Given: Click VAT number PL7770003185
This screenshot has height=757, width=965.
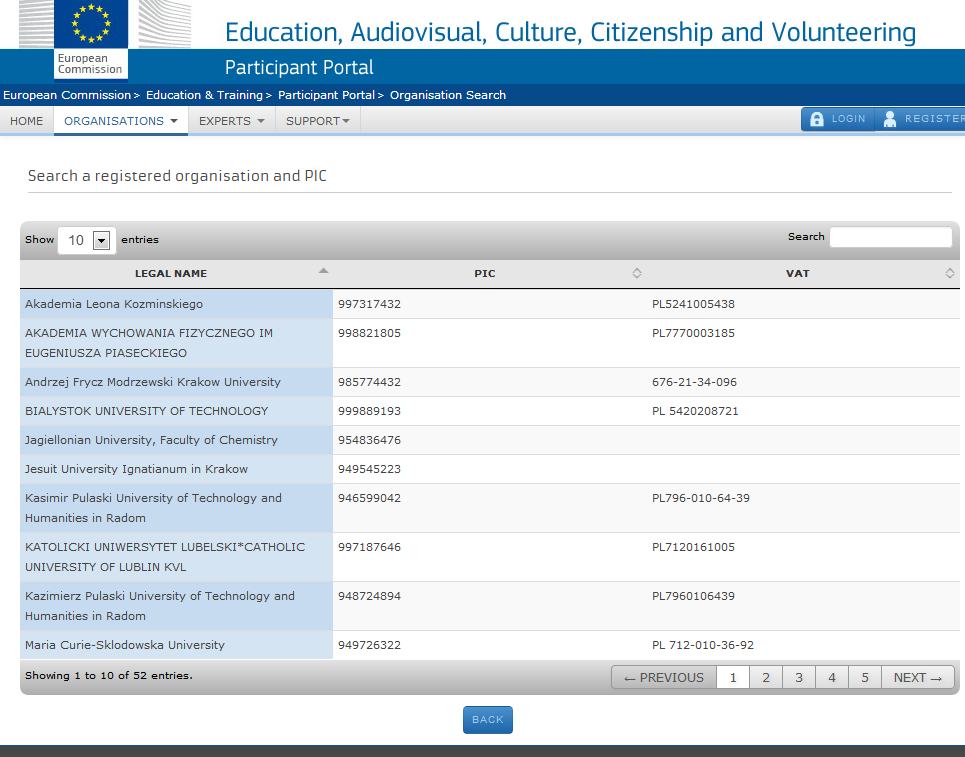Looking at the screenshot, I should [x=693, y=333].
